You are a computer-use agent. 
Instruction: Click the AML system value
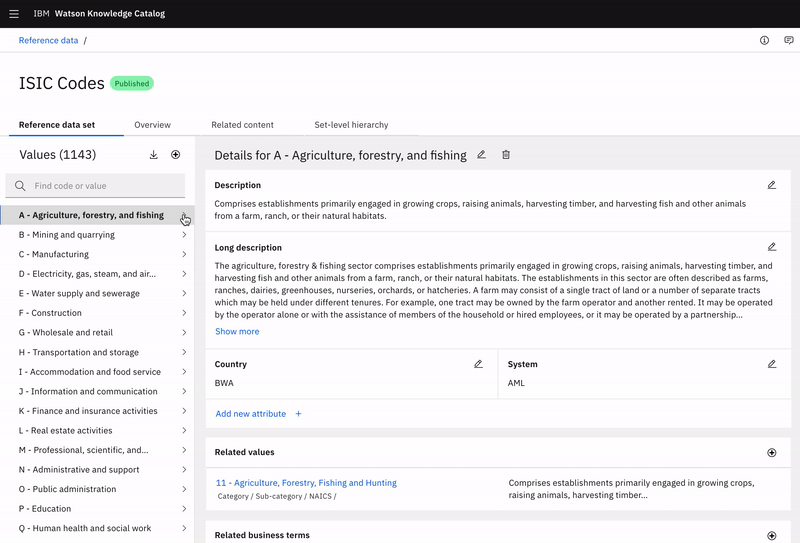coord(516,383)
